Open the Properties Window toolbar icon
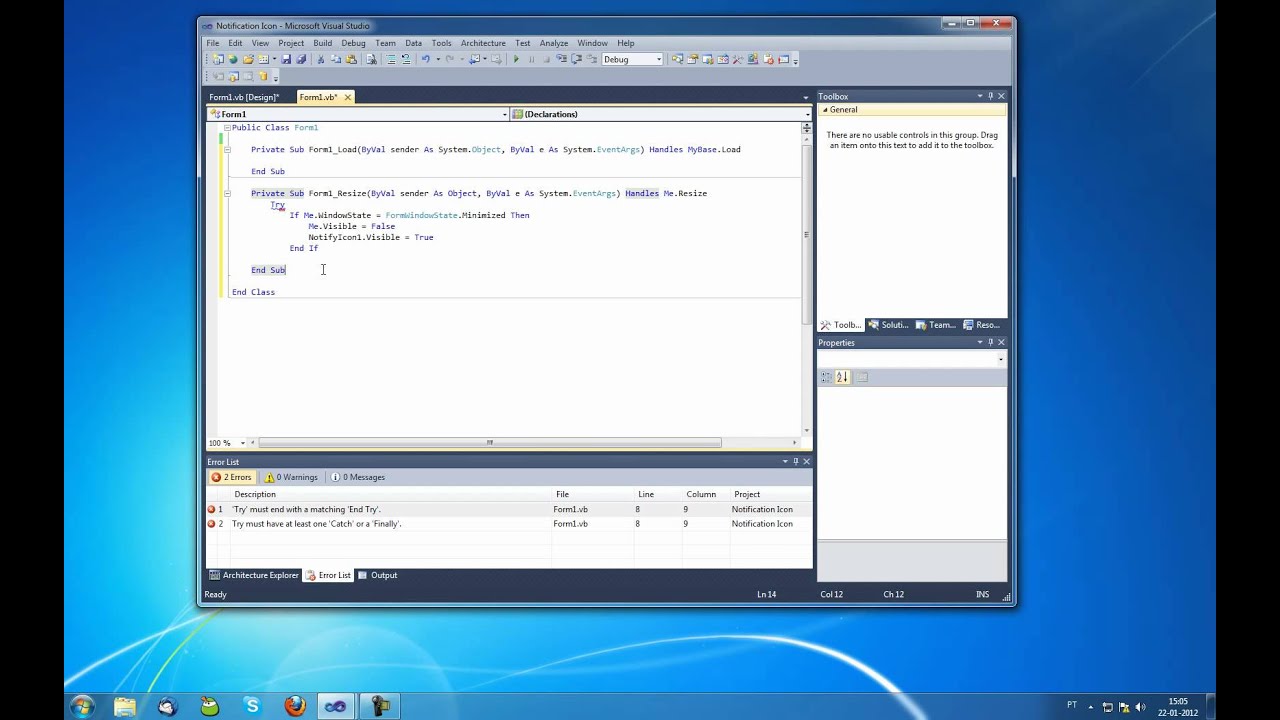This screenshot has height=720, width=1280. coord(692,59)
